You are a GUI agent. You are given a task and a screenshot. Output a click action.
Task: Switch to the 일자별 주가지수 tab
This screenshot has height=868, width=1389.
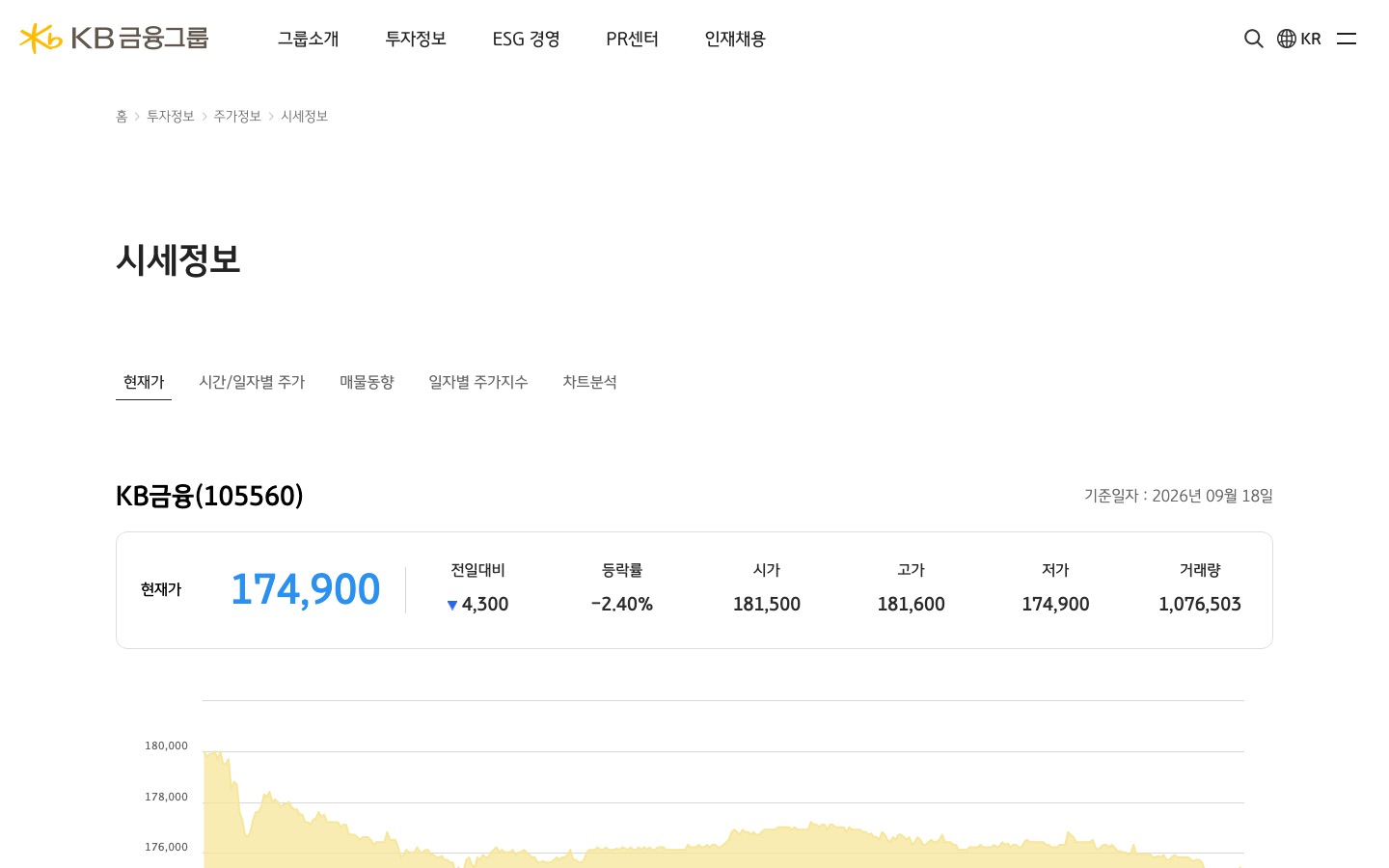tap(478, 382)
